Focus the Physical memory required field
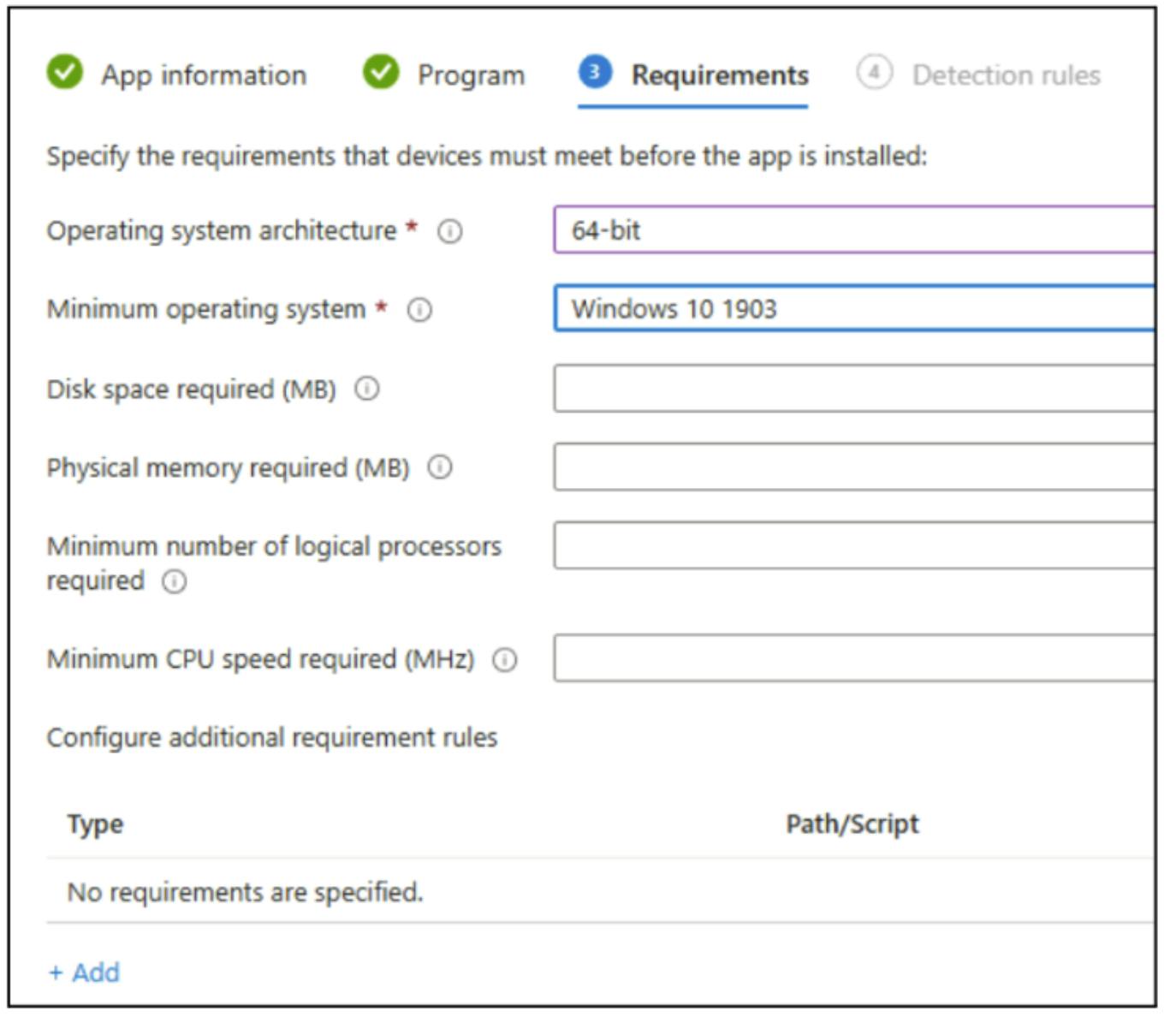 (x=852, y=467)
